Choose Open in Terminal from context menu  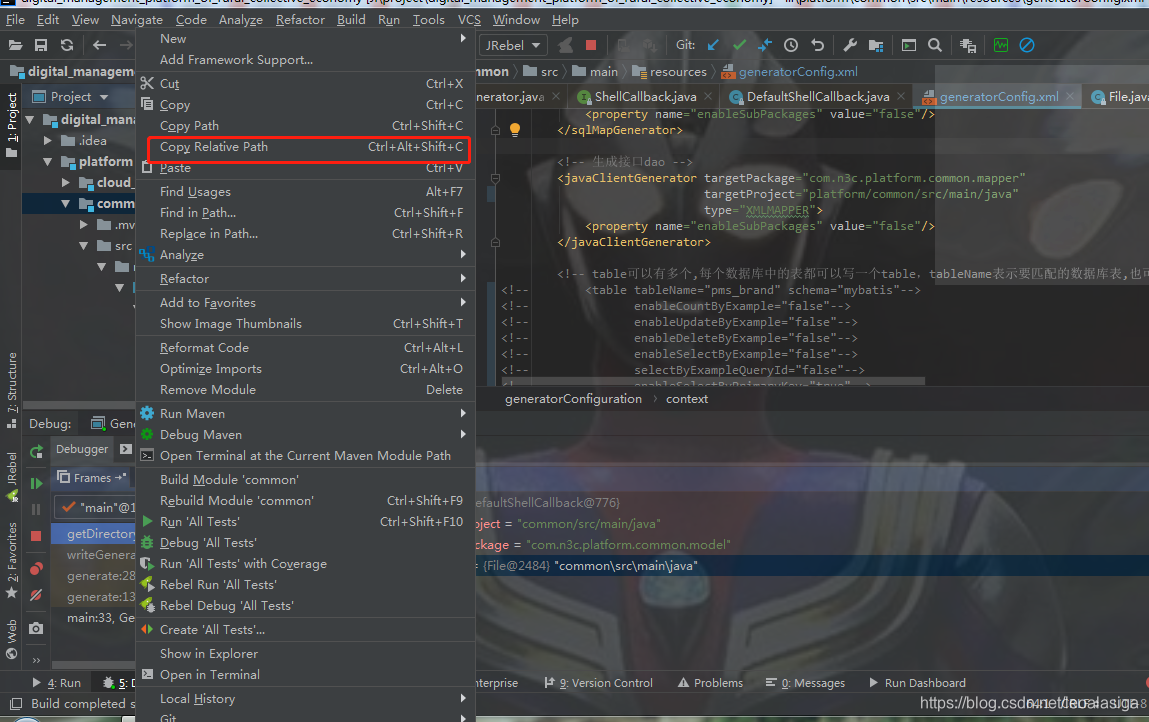point(306,674)
